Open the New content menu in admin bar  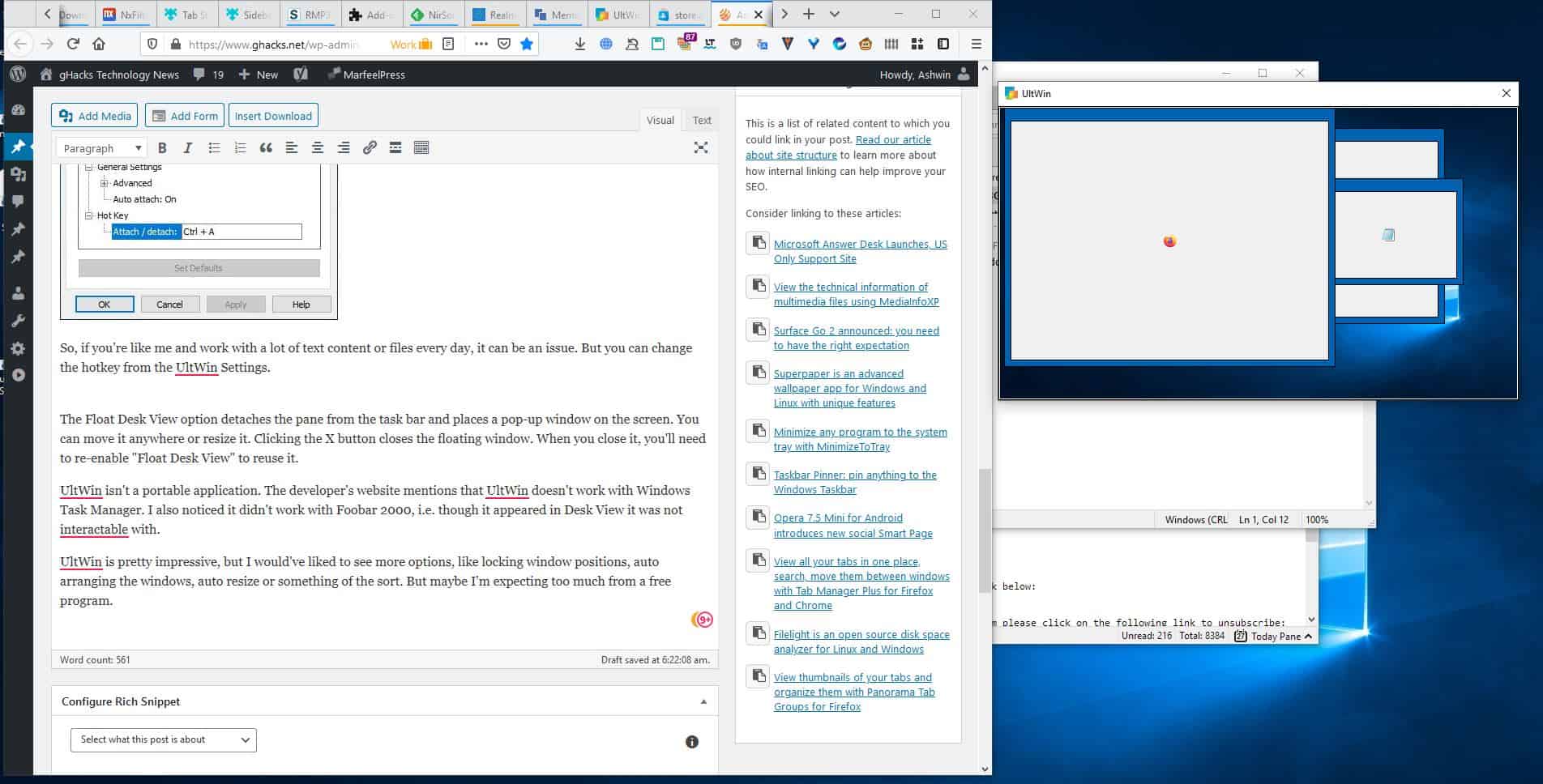pyautogui.click(x=258, y=75)
